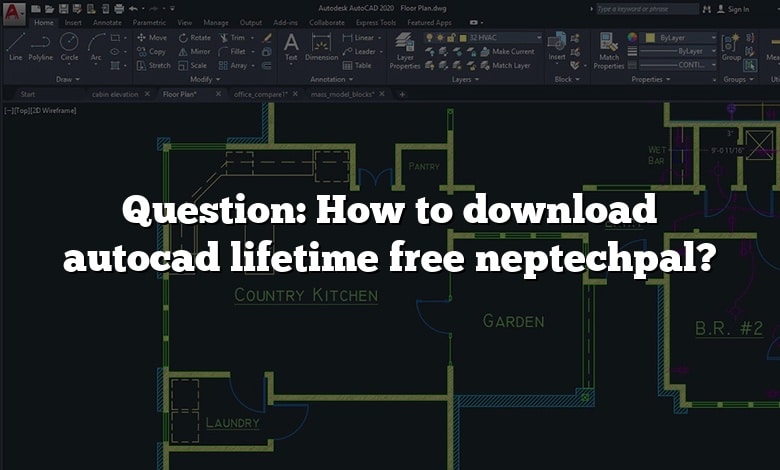Close the Floor Plan drawing tab
This screenshot has width=780, height=470.
[218, 94]
